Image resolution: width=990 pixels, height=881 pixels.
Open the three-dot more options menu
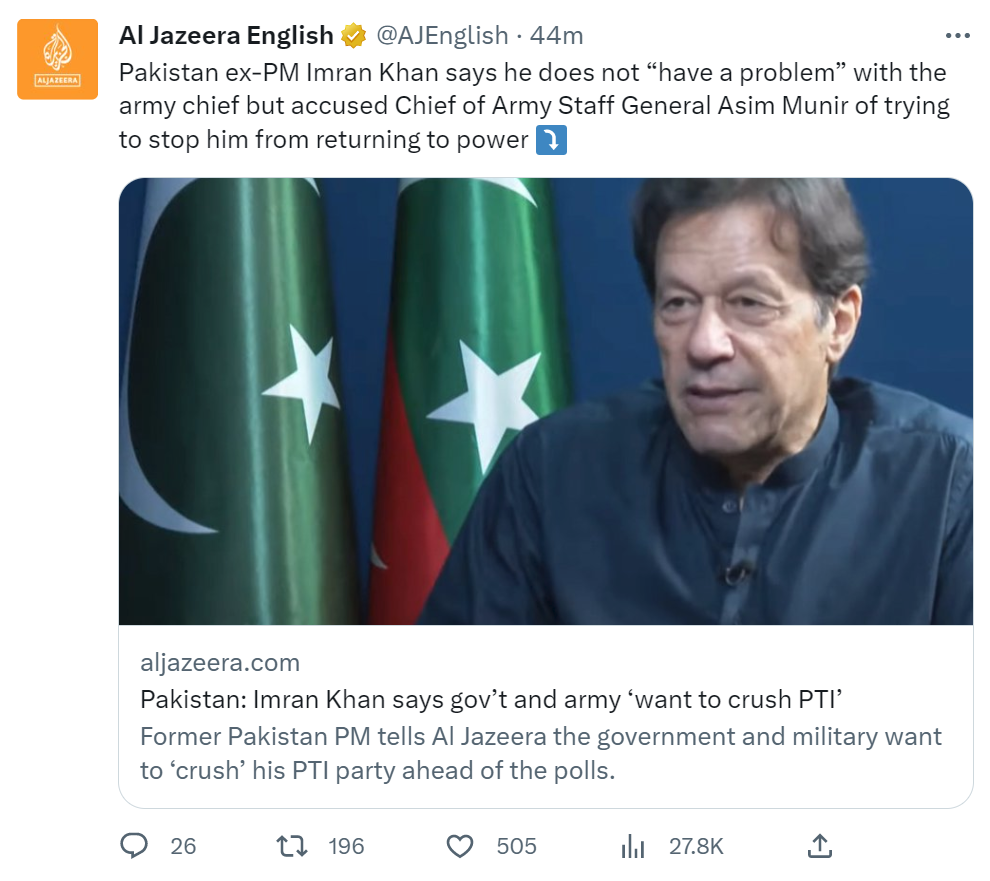(957, 36)
